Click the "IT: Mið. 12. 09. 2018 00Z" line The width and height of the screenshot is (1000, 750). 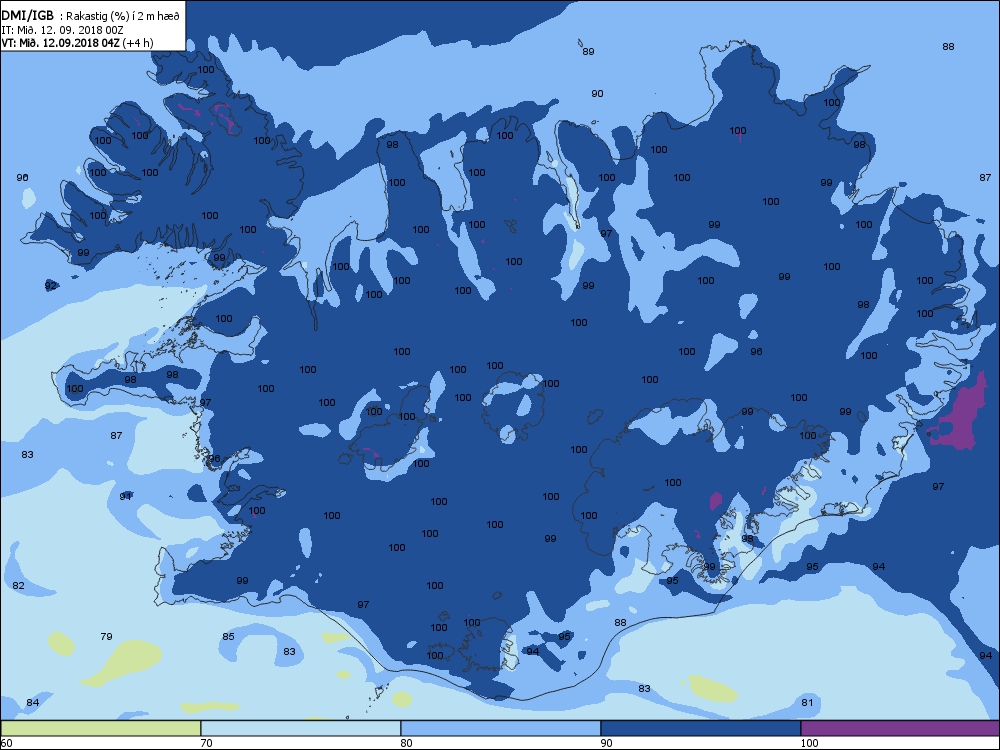[x=62, y=30]
